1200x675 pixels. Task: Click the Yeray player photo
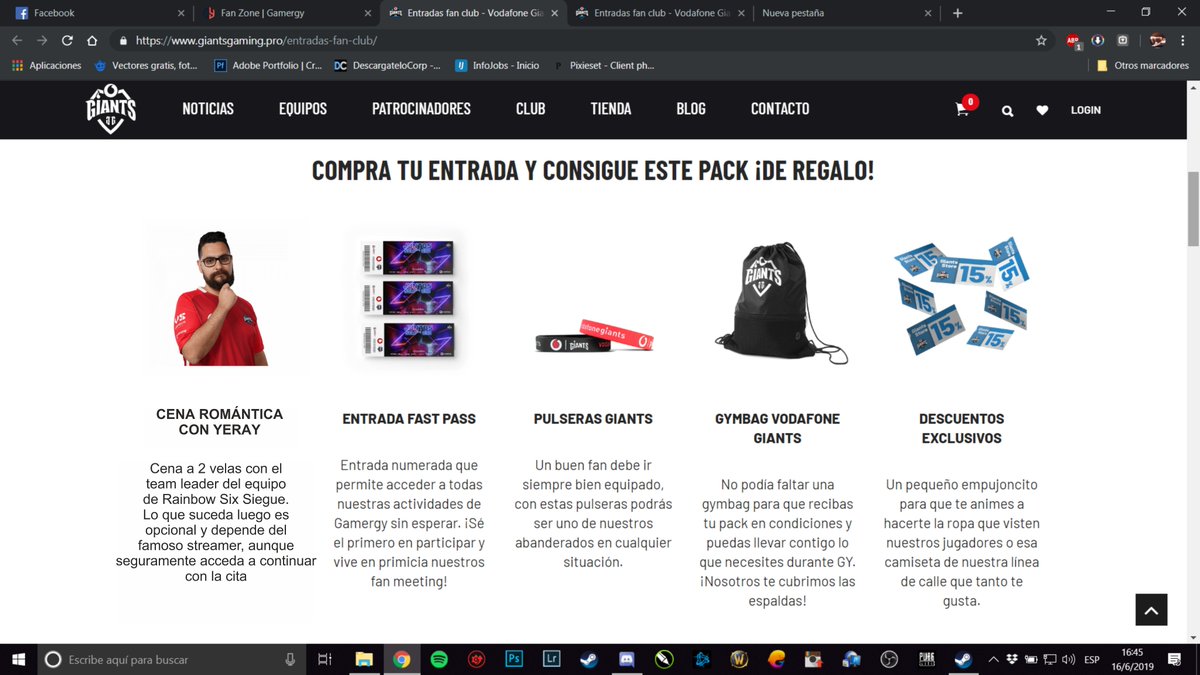pos(219,297)
